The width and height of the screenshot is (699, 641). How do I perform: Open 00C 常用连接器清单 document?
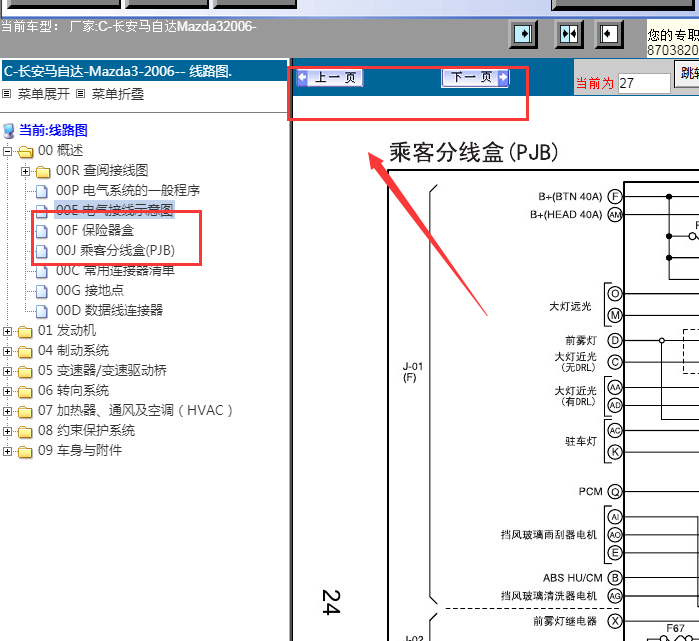coord(115,271)
